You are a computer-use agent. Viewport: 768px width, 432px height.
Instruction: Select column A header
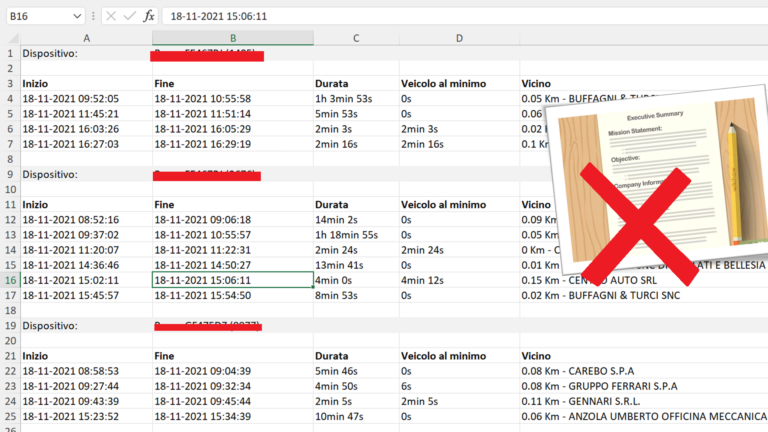pyautogui.click(x=85, y=38)
